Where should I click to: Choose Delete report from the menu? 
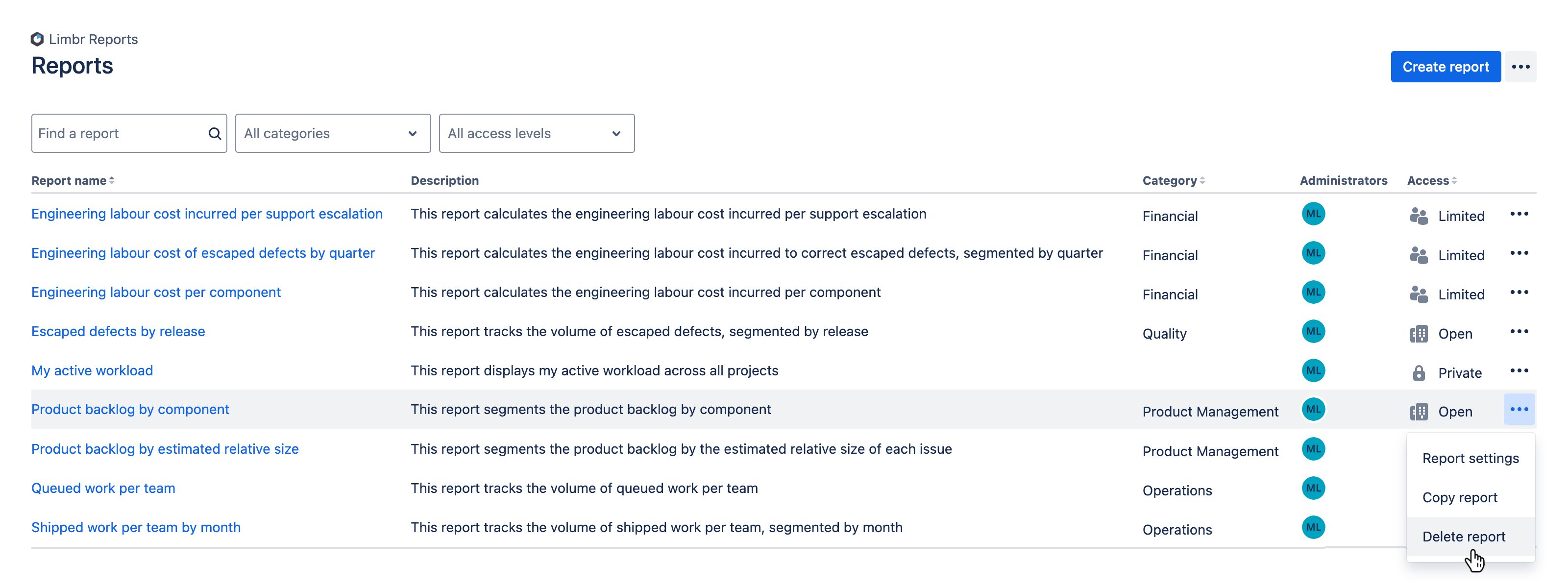click(x=1470, y=537)
